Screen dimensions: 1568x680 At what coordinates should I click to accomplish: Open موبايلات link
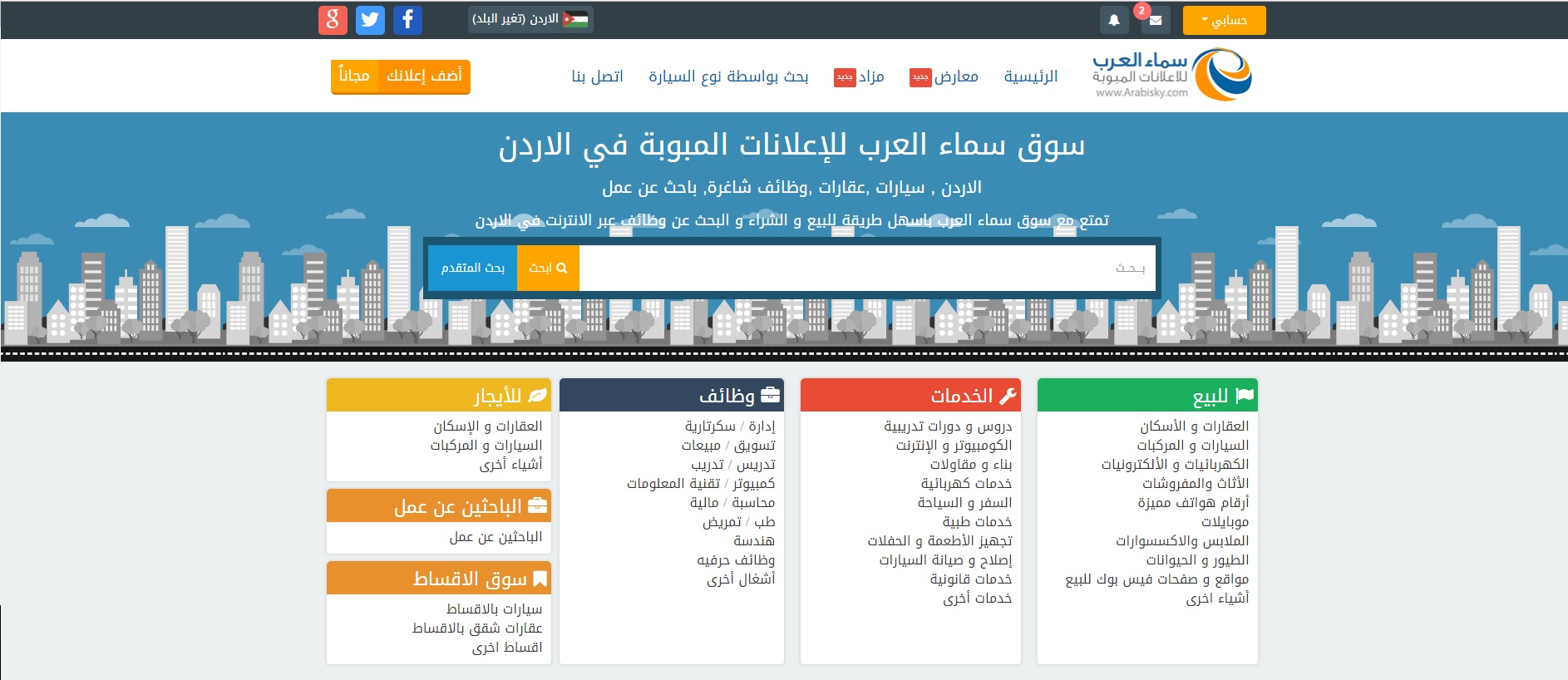(1225, 522)
